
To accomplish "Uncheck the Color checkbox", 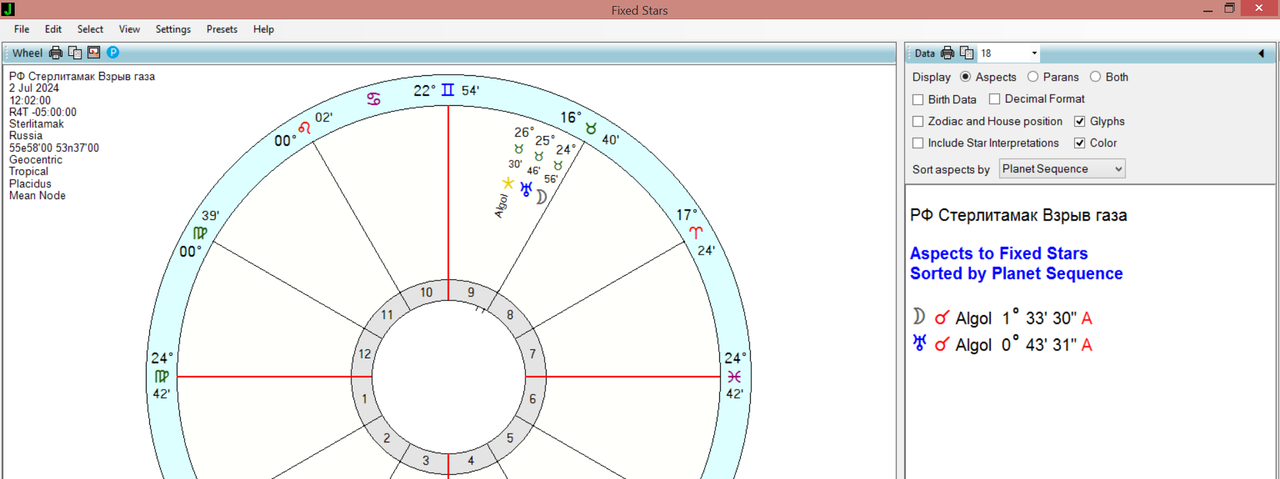I will (1080, 143).
